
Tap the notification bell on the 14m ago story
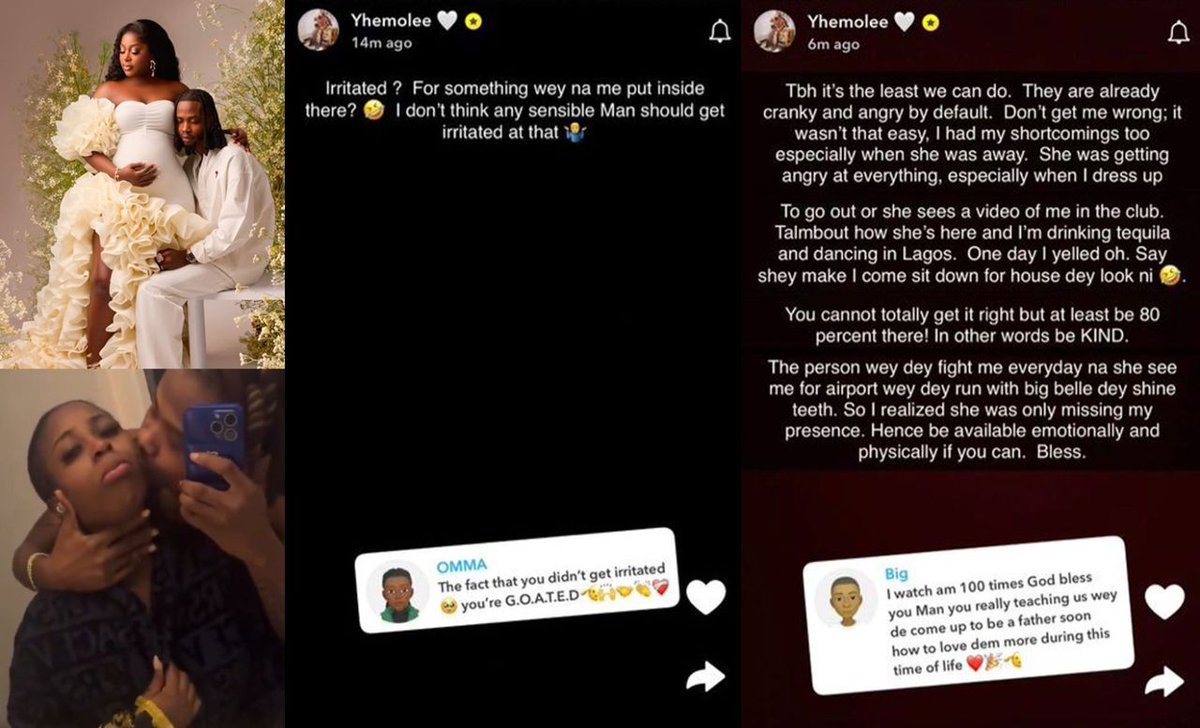coord(719,32)
